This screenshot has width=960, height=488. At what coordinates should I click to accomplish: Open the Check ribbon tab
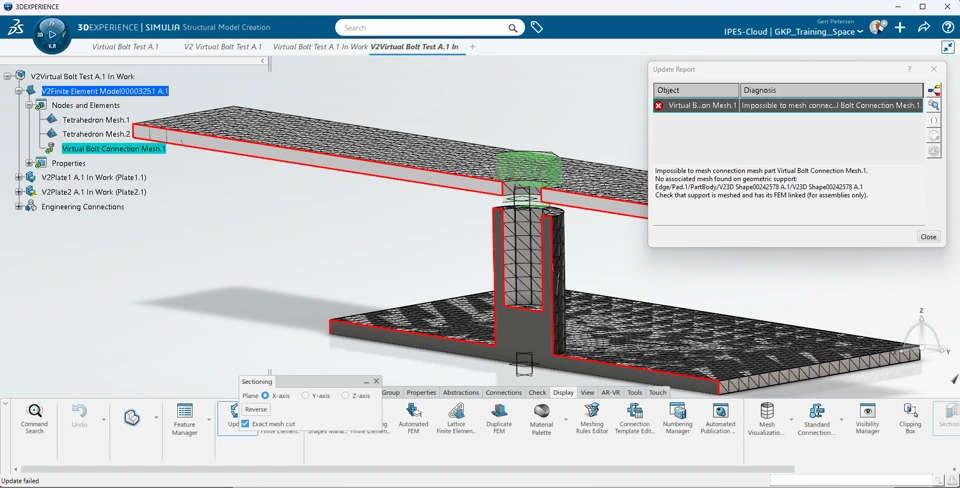coord(537,392)
